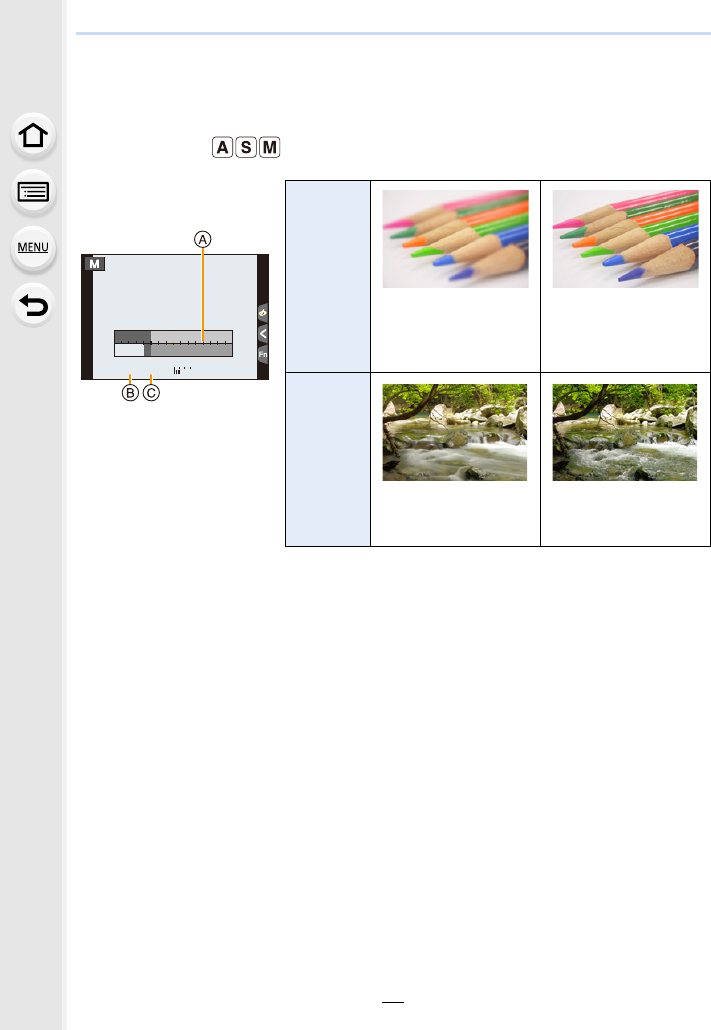Click the exposure meter upper scale bar
The height and width of the screenshot is (1030, 711).
click(173, 337)
